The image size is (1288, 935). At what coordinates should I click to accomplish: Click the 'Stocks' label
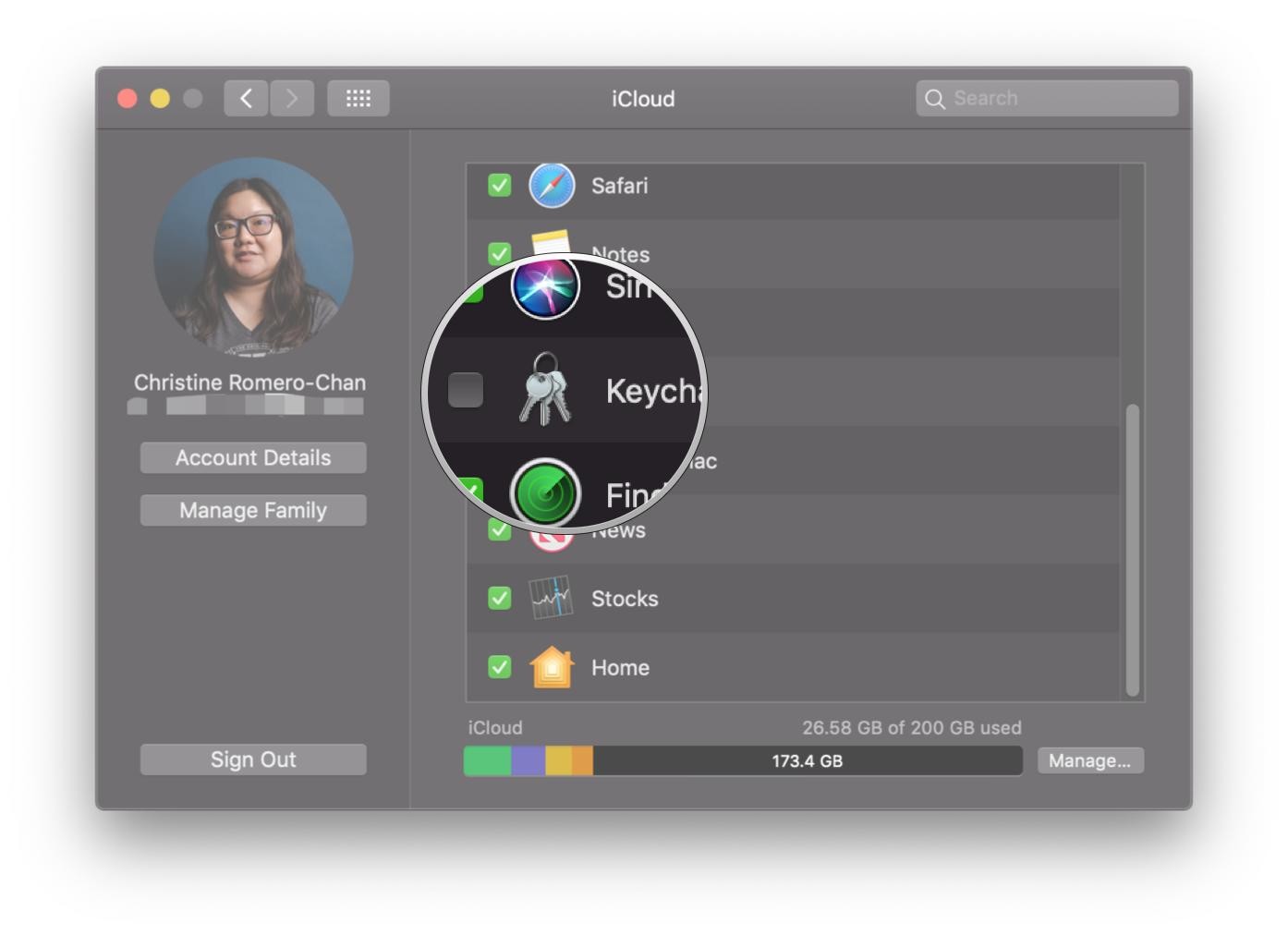click(x=625, y=599)
